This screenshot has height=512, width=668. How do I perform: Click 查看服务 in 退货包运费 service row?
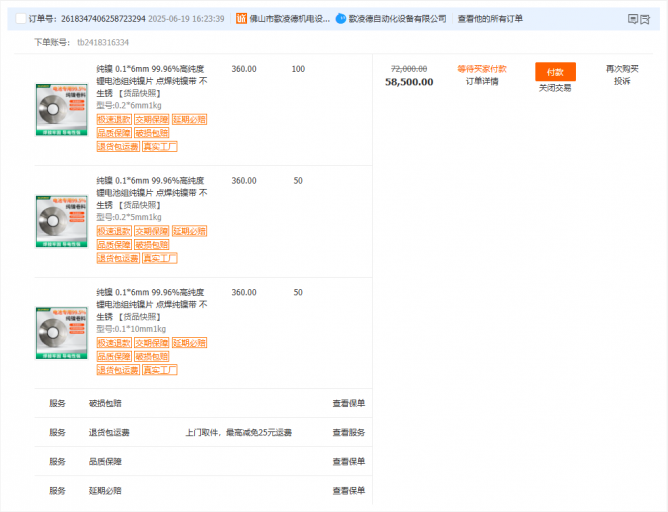click(348, 432)
